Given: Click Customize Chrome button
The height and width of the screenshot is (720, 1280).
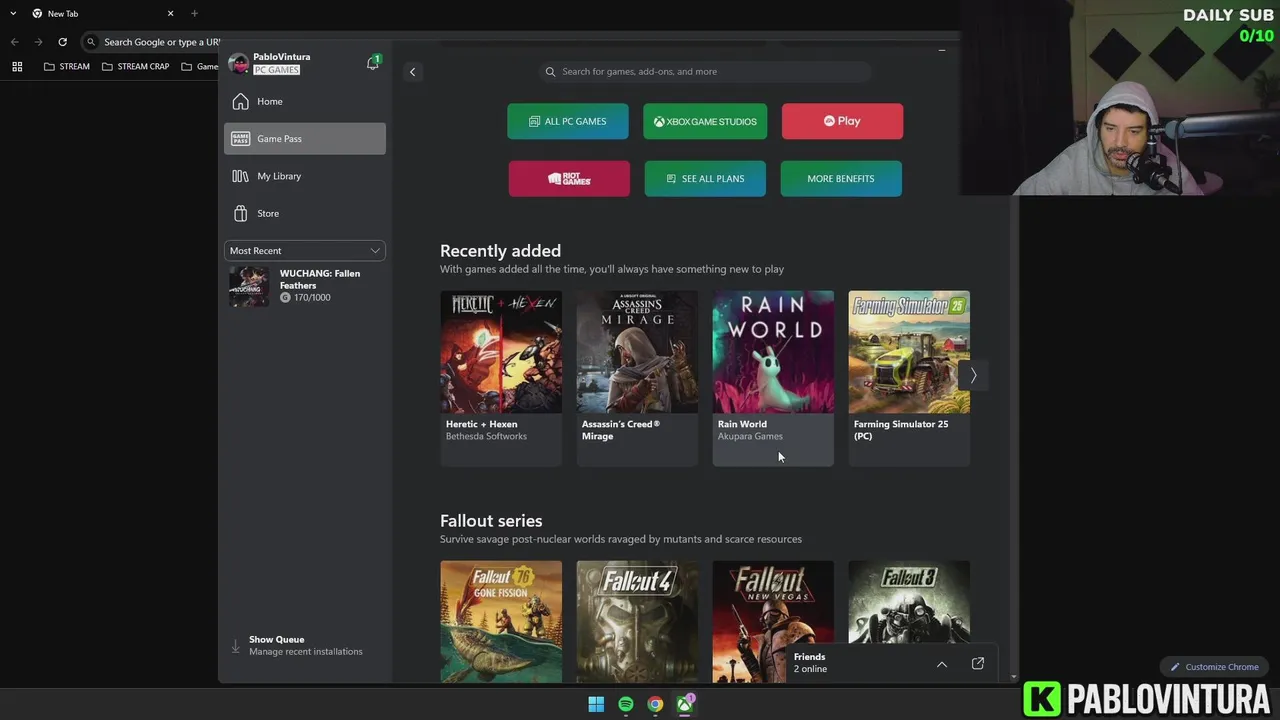Looking at the screenshot, I should (1215, 667).
